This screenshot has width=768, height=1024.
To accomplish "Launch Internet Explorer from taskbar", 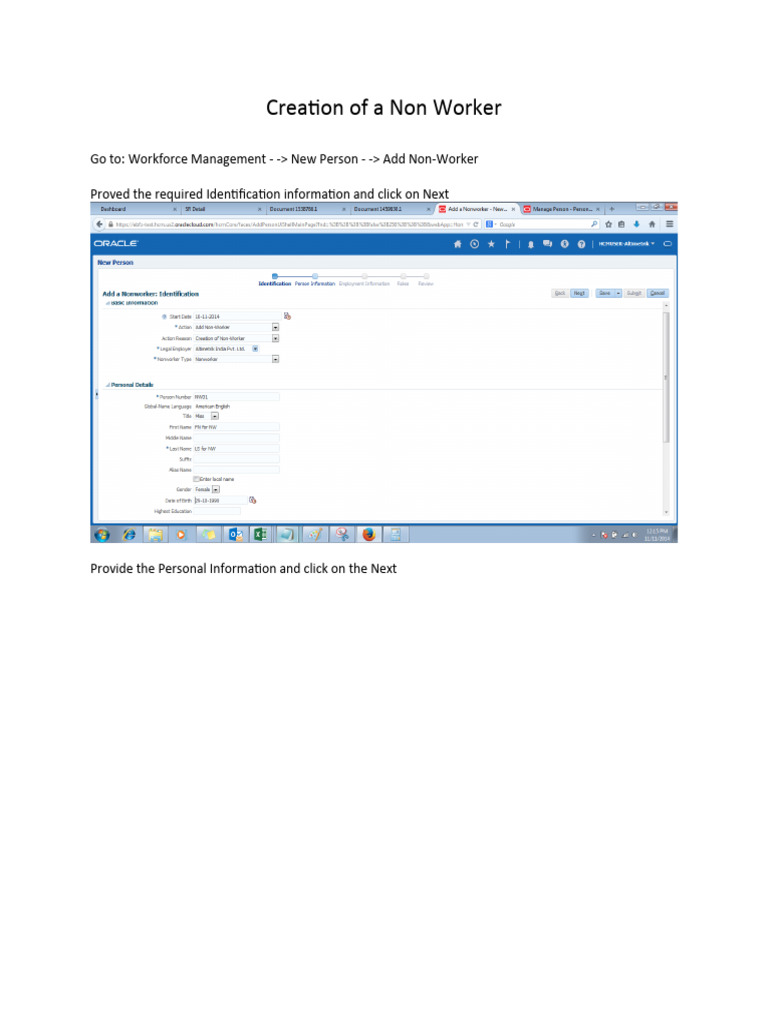I will click(129, 535).
